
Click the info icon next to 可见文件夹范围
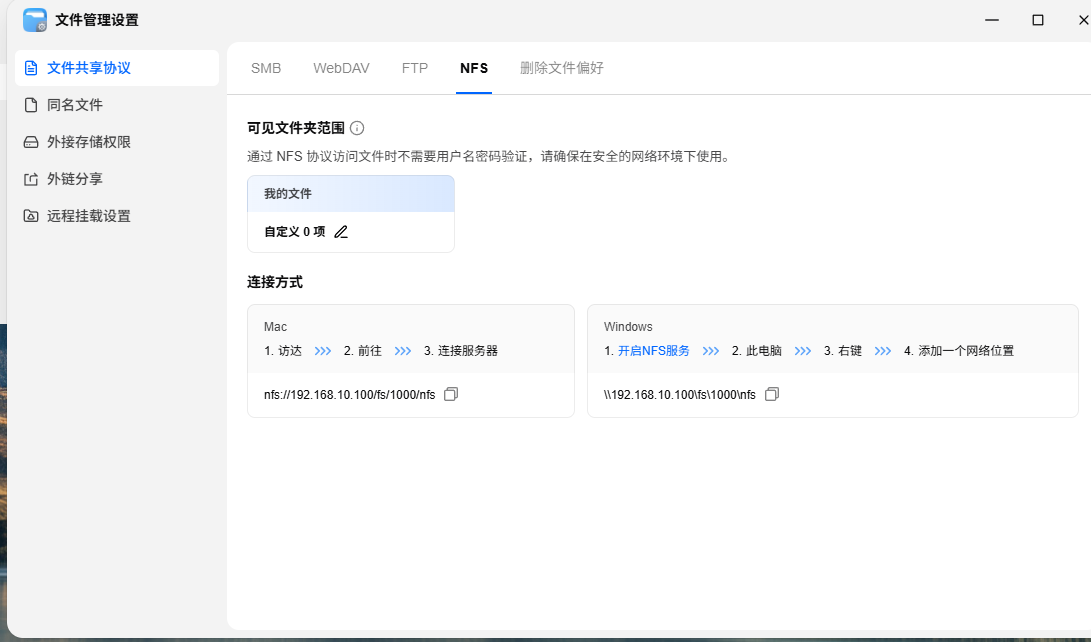[357, 128]
